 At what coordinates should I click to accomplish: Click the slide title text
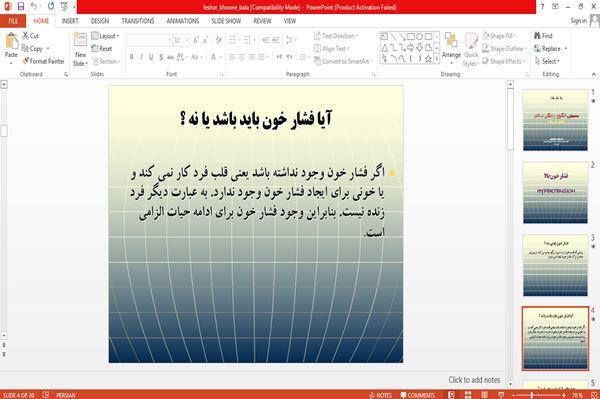click(x=256, y=119)
